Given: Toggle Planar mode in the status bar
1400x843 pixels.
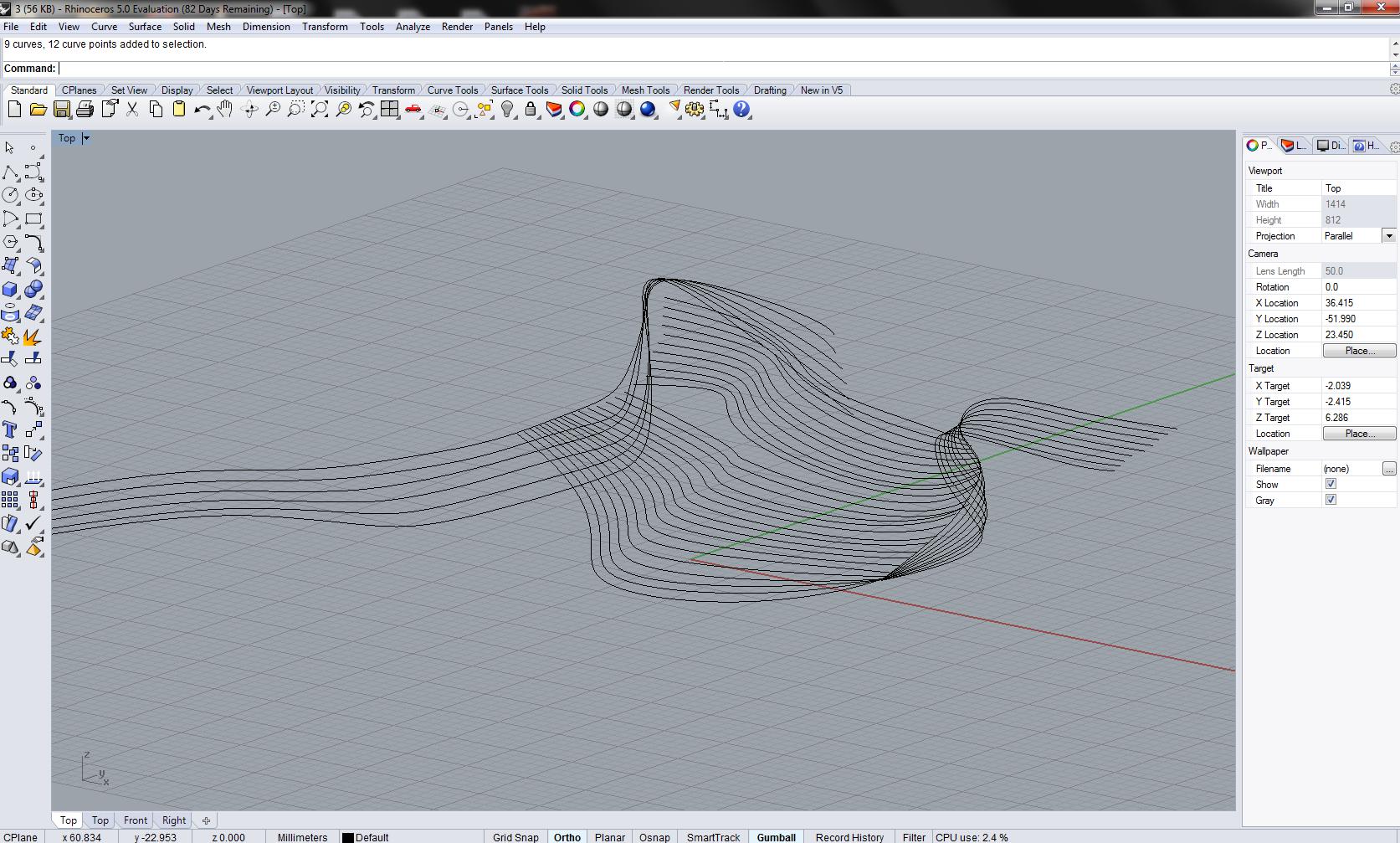Looking at the screenshot, I should (610, 837).
